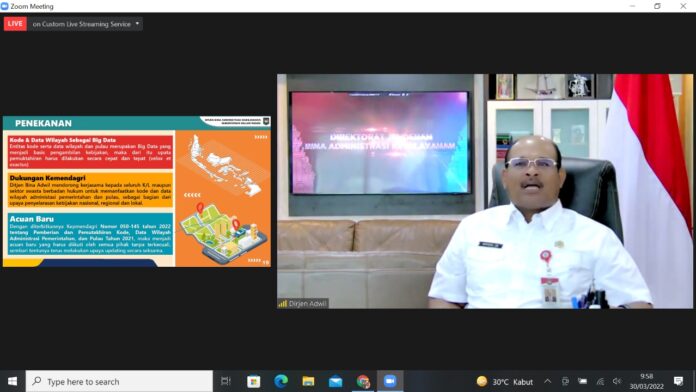This screenshot has width=696, height=392.
Task: Open the 30°C Kabut weather widget
Action: point(504,381)
